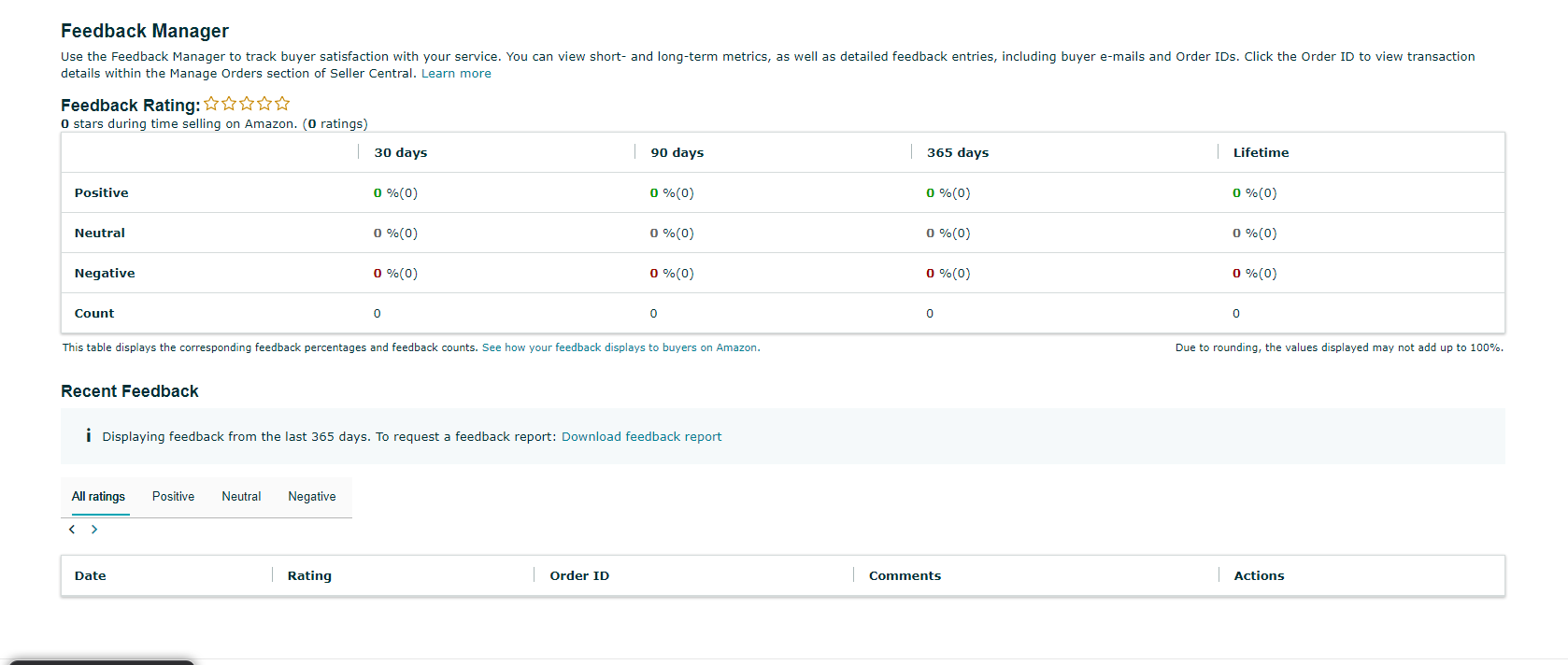Click the Date column header
Screen dimensions: 1568x665
click(91, 576)
